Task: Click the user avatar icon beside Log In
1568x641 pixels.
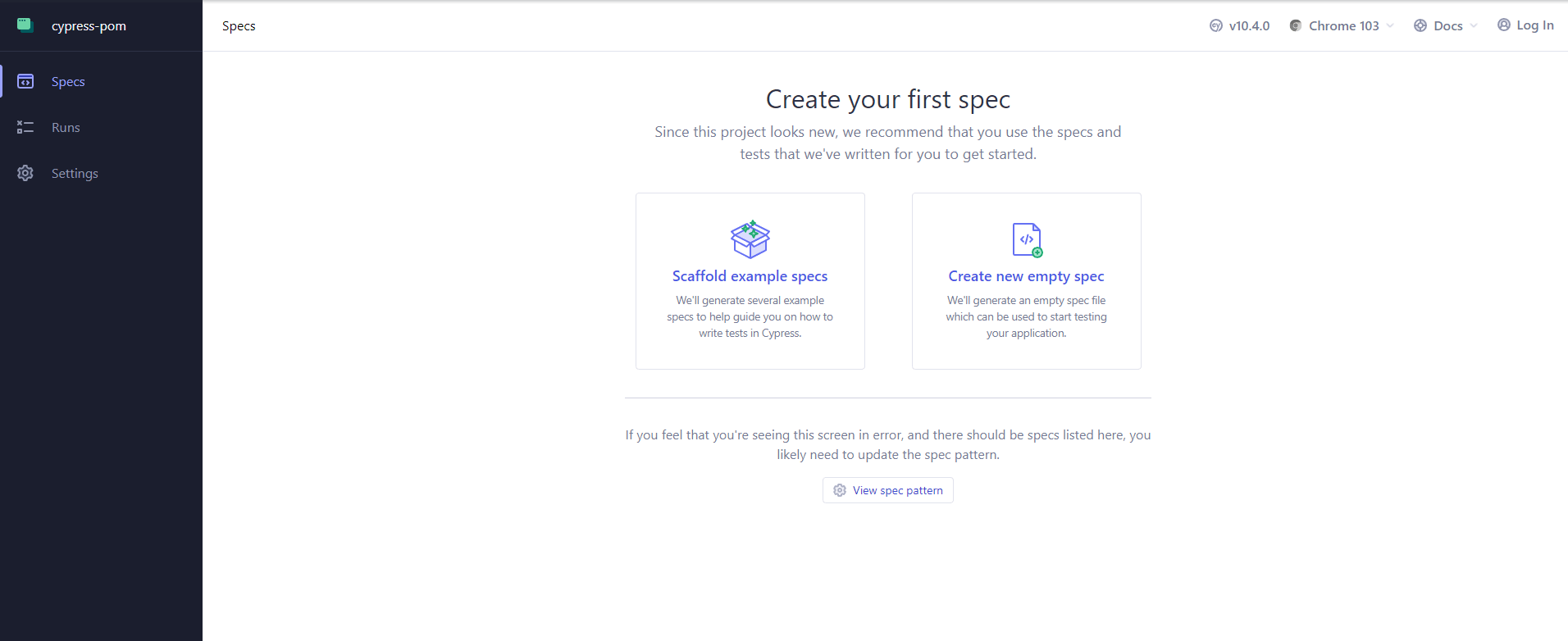Action: [x=1504, y=25]
